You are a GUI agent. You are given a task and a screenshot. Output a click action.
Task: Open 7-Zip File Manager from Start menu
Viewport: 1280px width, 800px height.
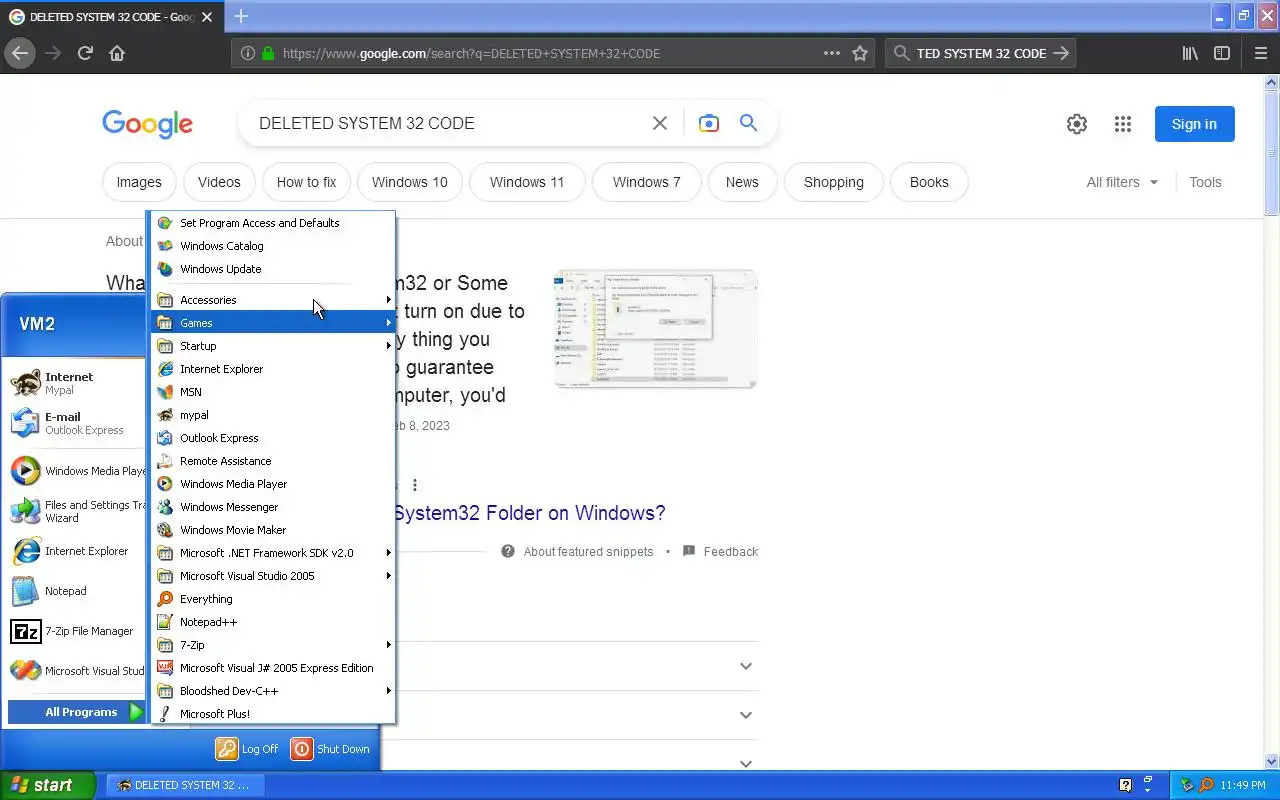point(75,631)
